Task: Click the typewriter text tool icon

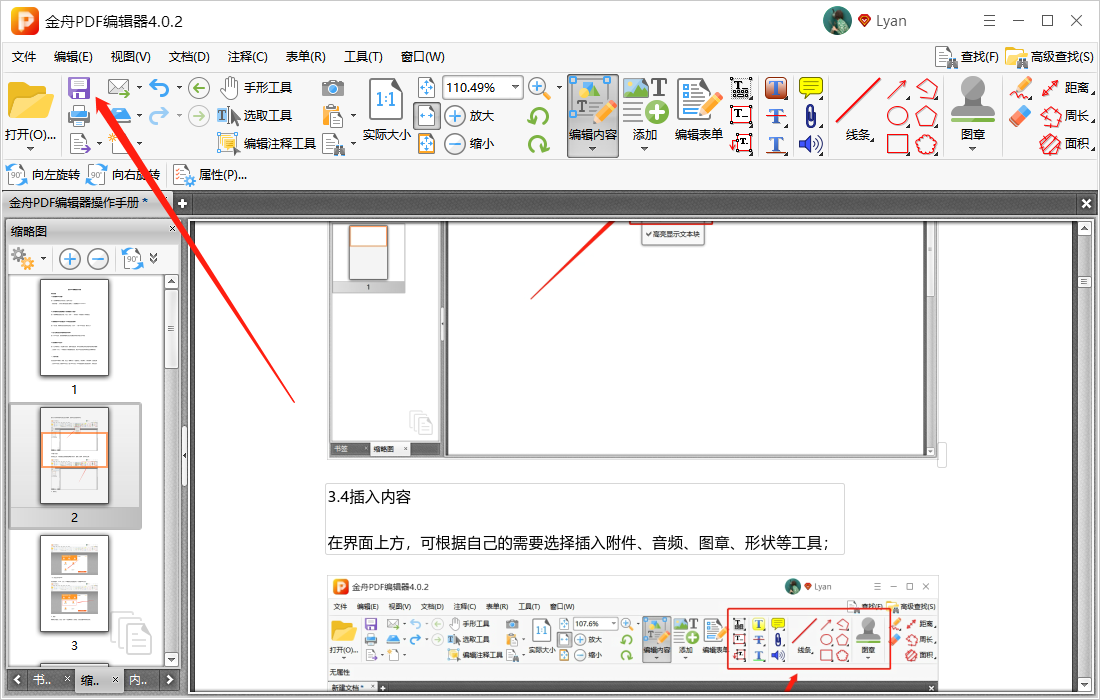Action: [x=741, y=88]
